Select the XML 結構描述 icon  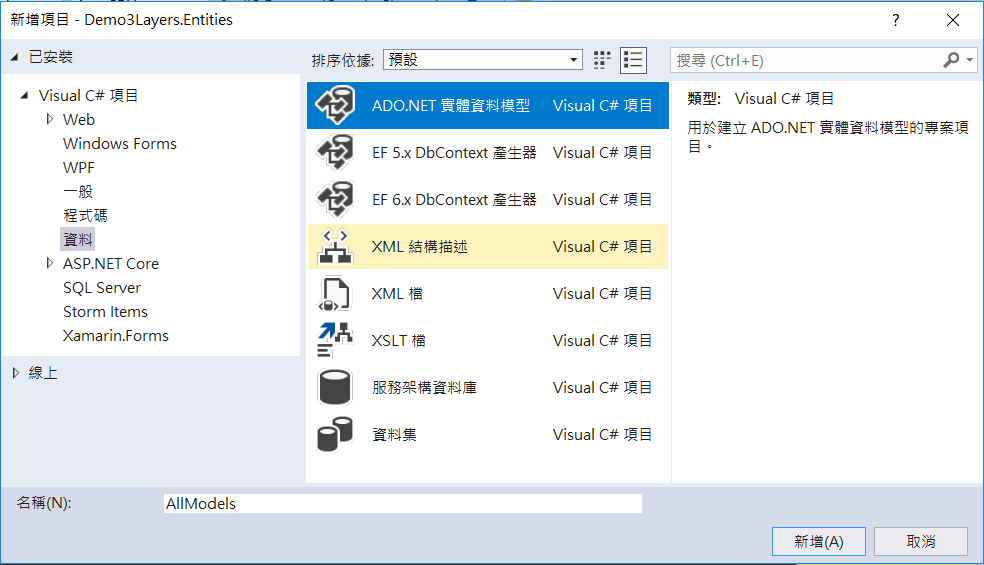(x=335, y=246)
